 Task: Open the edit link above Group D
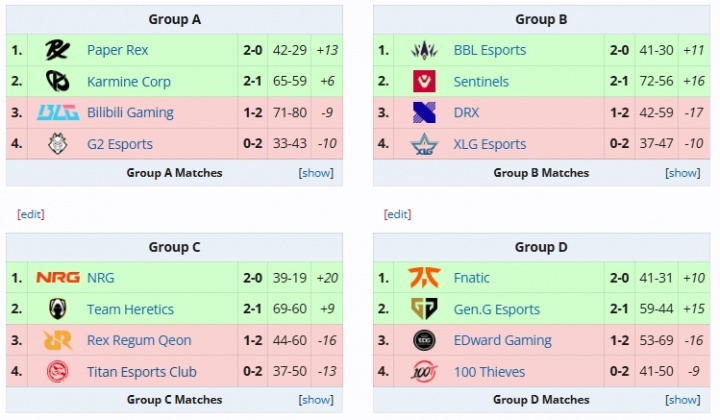click(x=398, y=214)
